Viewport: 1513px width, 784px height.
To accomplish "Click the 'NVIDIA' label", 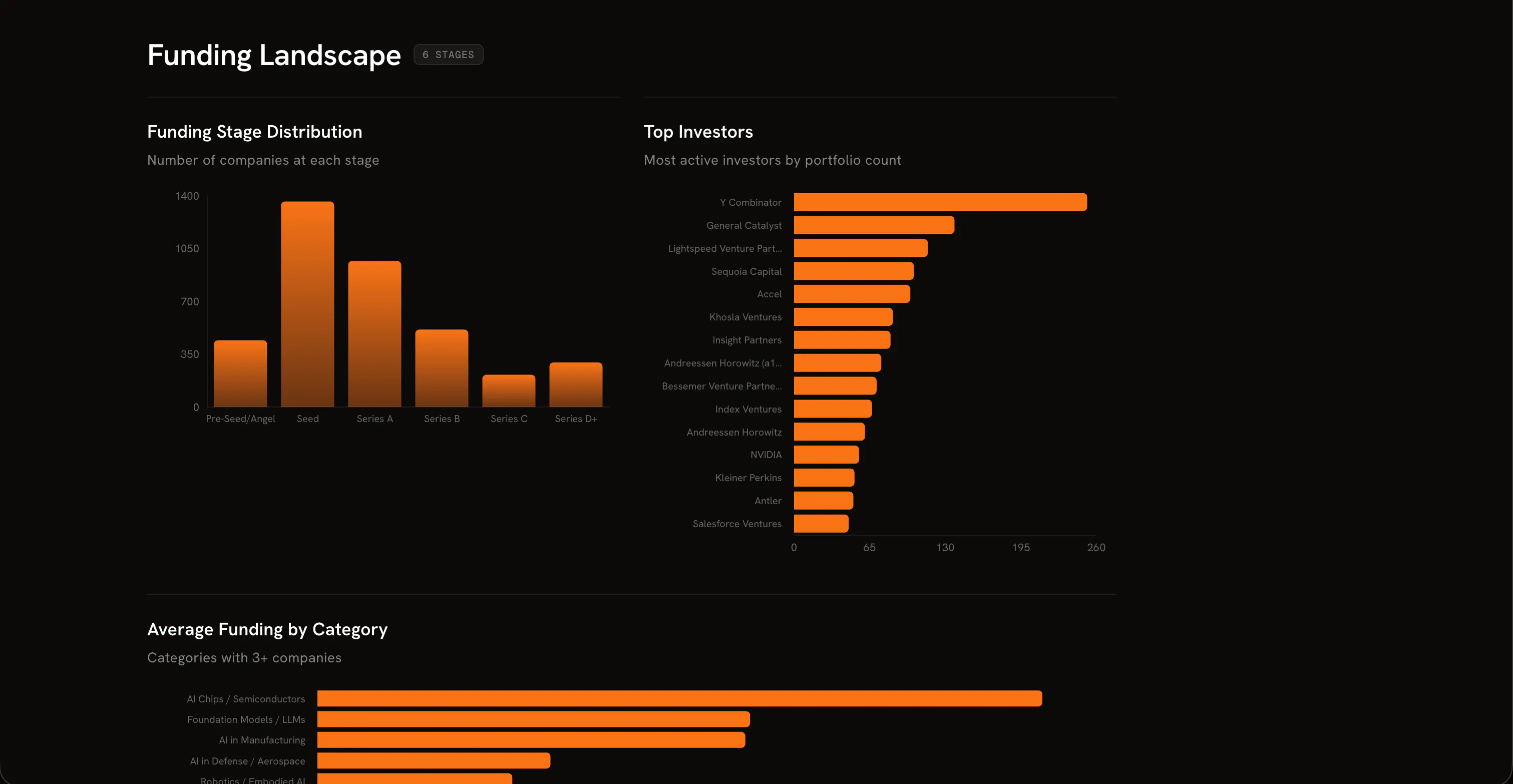I will (766, 455).
